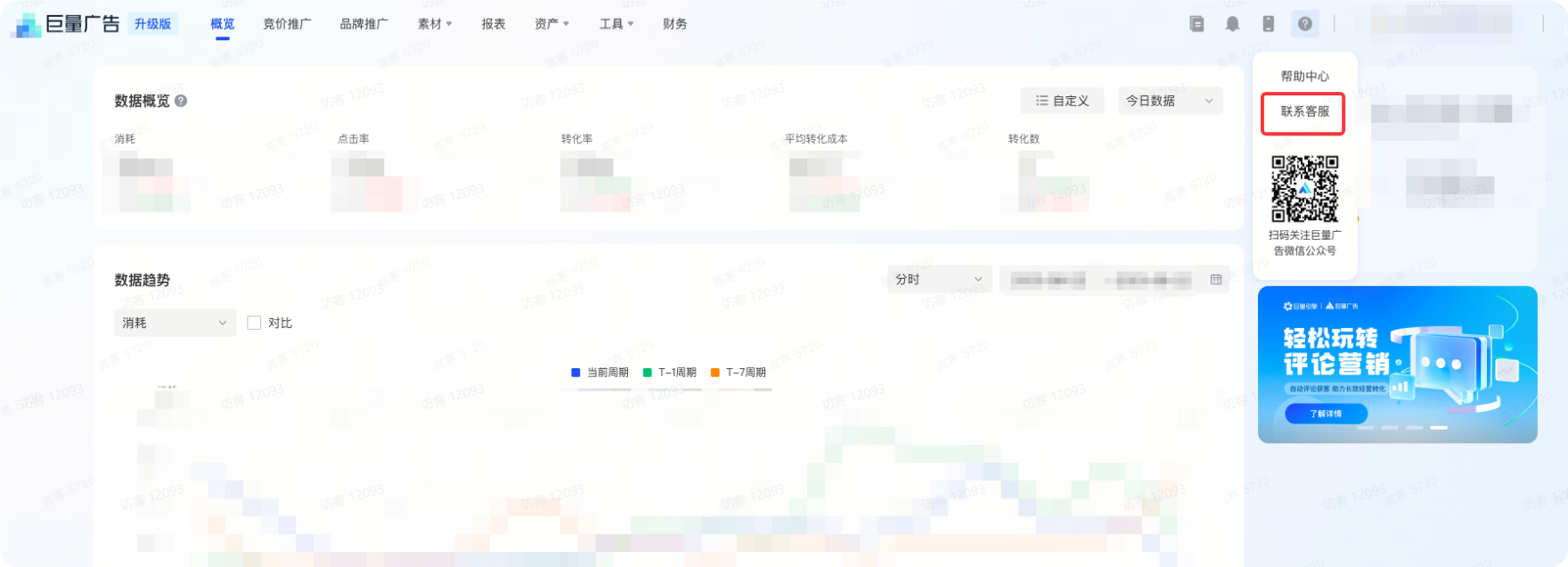Viewport: 1568px width, 567px height.
Task: Open 分时 granularity dropdown
Action: click(x=939, y=279)
